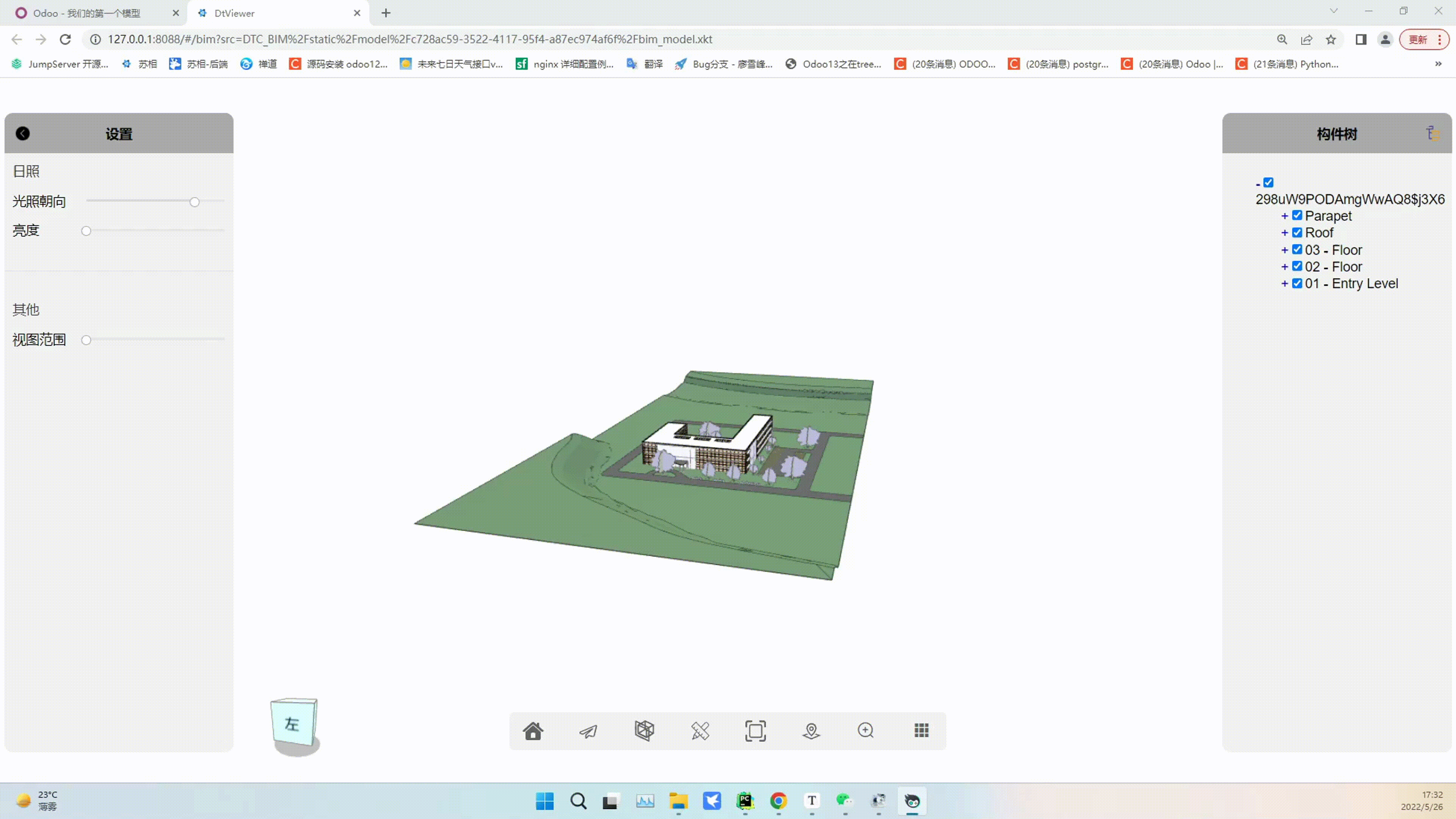This screenshot has height=819, width=1456.
Task: Click the magnifier zoom-in tool icon
Action: [866, 730]
